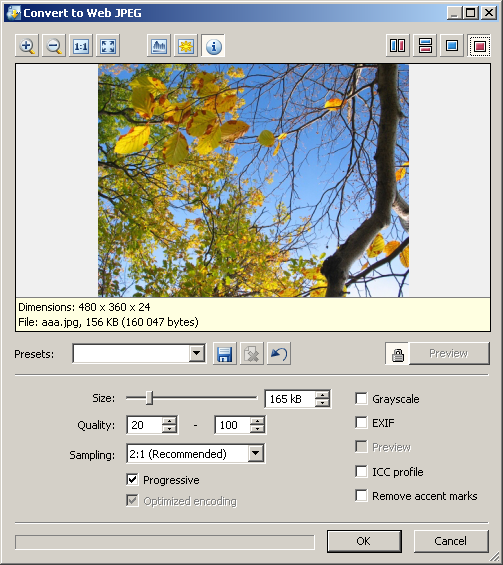Toggle the image information icon
503x565 pixels.
click(x=213, y=46)
